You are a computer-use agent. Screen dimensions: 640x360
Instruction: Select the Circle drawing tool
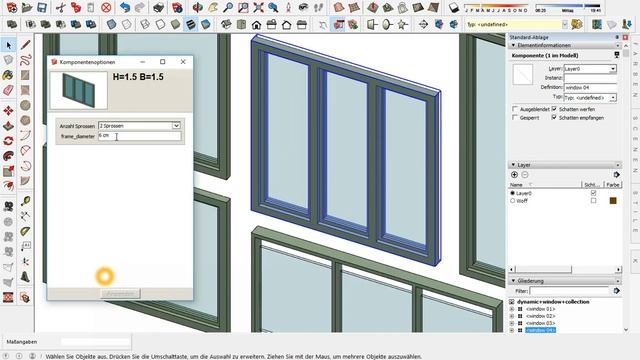[x=25, y=105]
